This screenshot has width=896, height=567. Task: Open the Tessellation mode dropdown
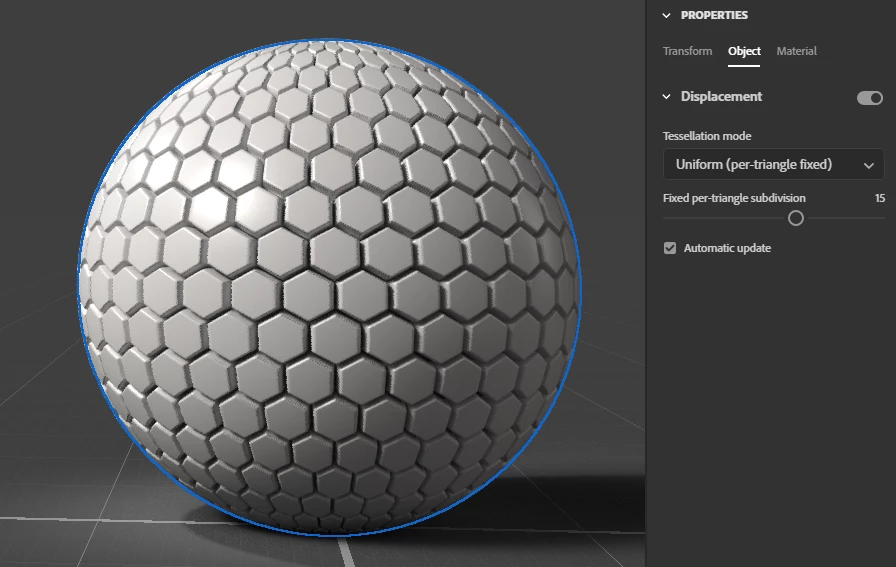773,165
